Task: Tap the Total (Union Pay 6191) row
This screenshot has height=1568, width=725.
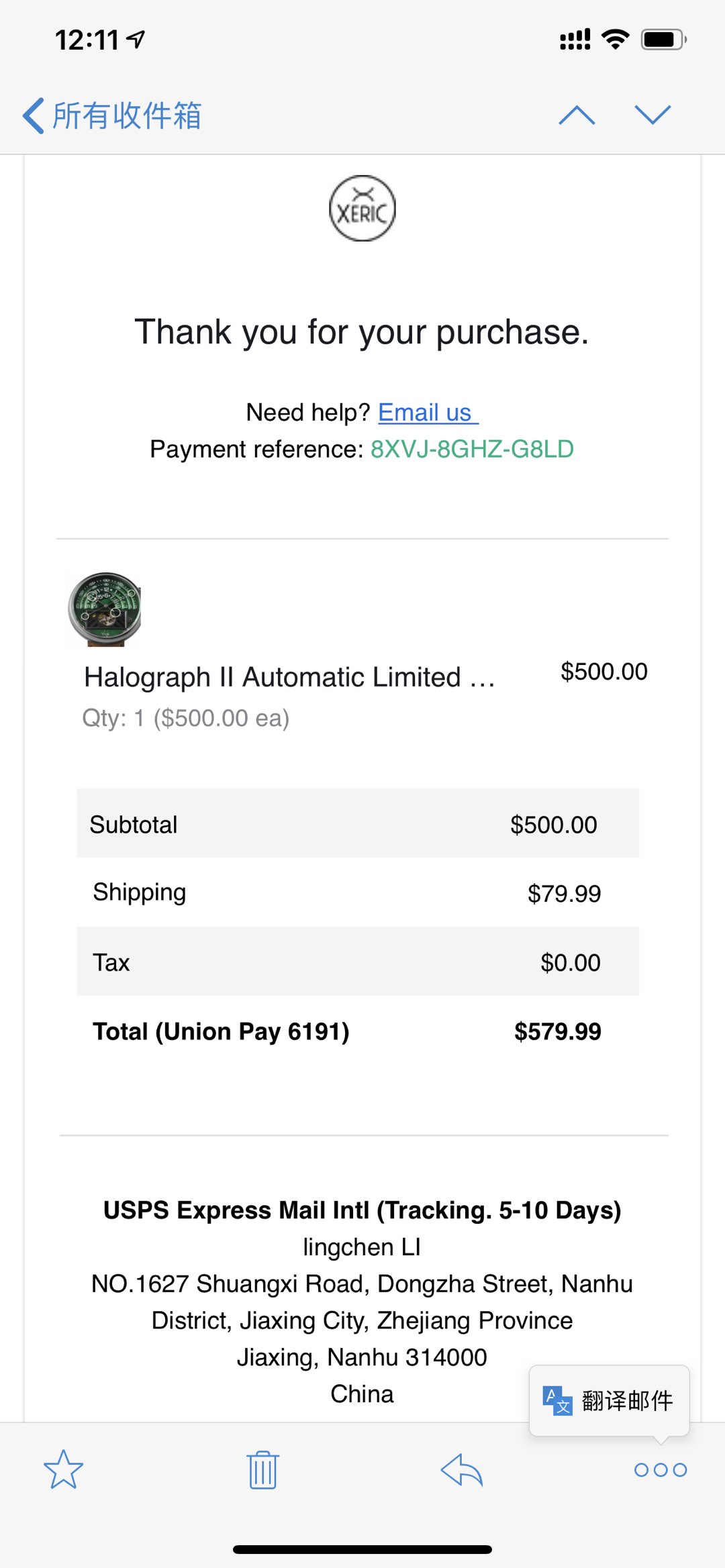Action: [x=348, y=1031]
